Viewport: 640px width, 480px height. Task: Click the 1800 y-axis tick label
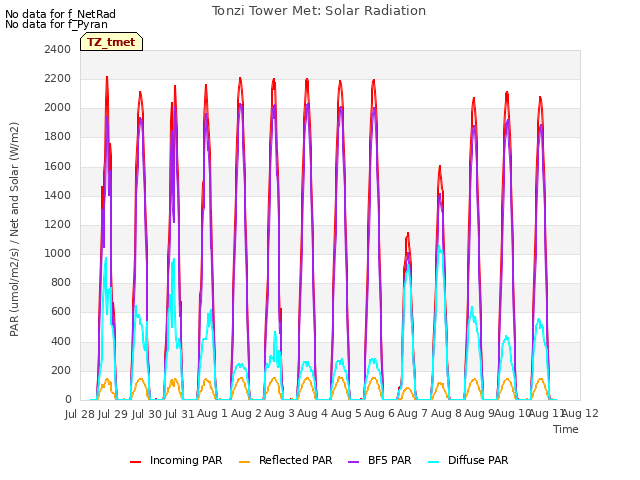pos(58,137)
